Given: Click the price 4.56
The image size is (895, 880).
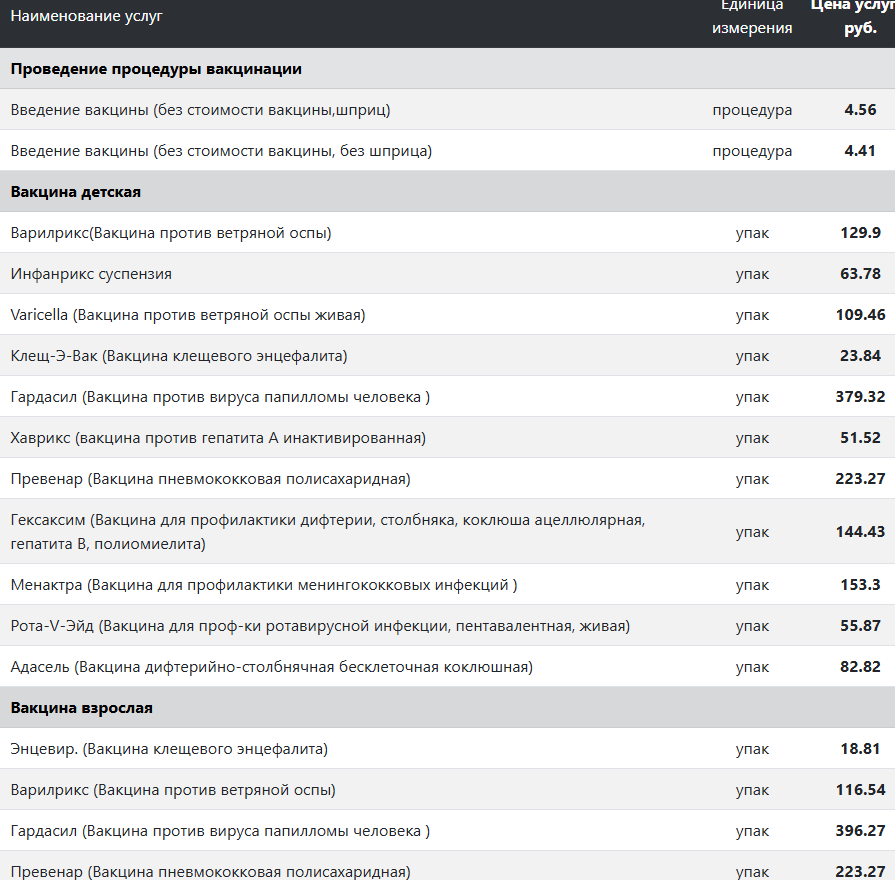Looking at the screenshot, I should (860, 110).
